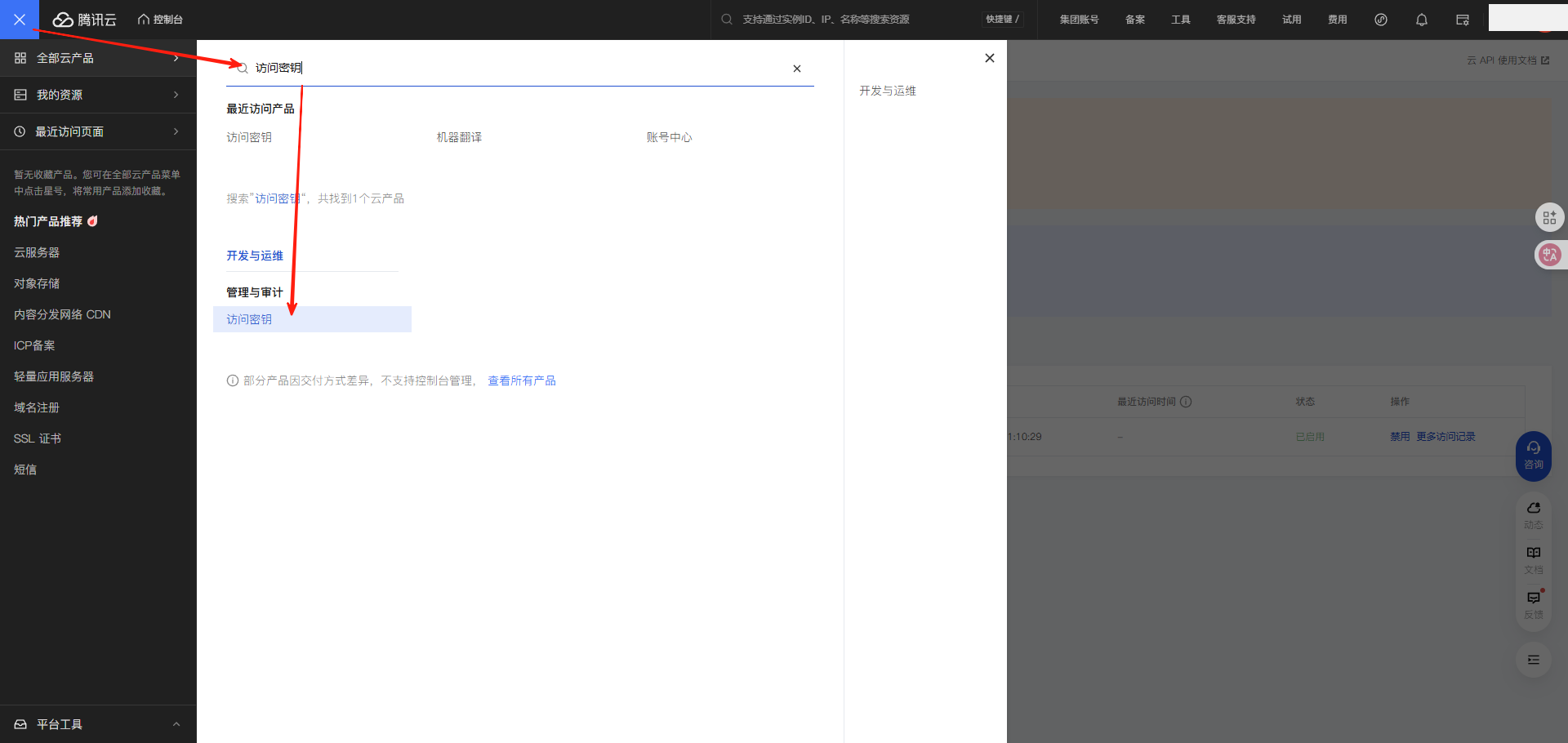
Task: Open the docs book icon in right sidebar
Action: (1533, 558)
